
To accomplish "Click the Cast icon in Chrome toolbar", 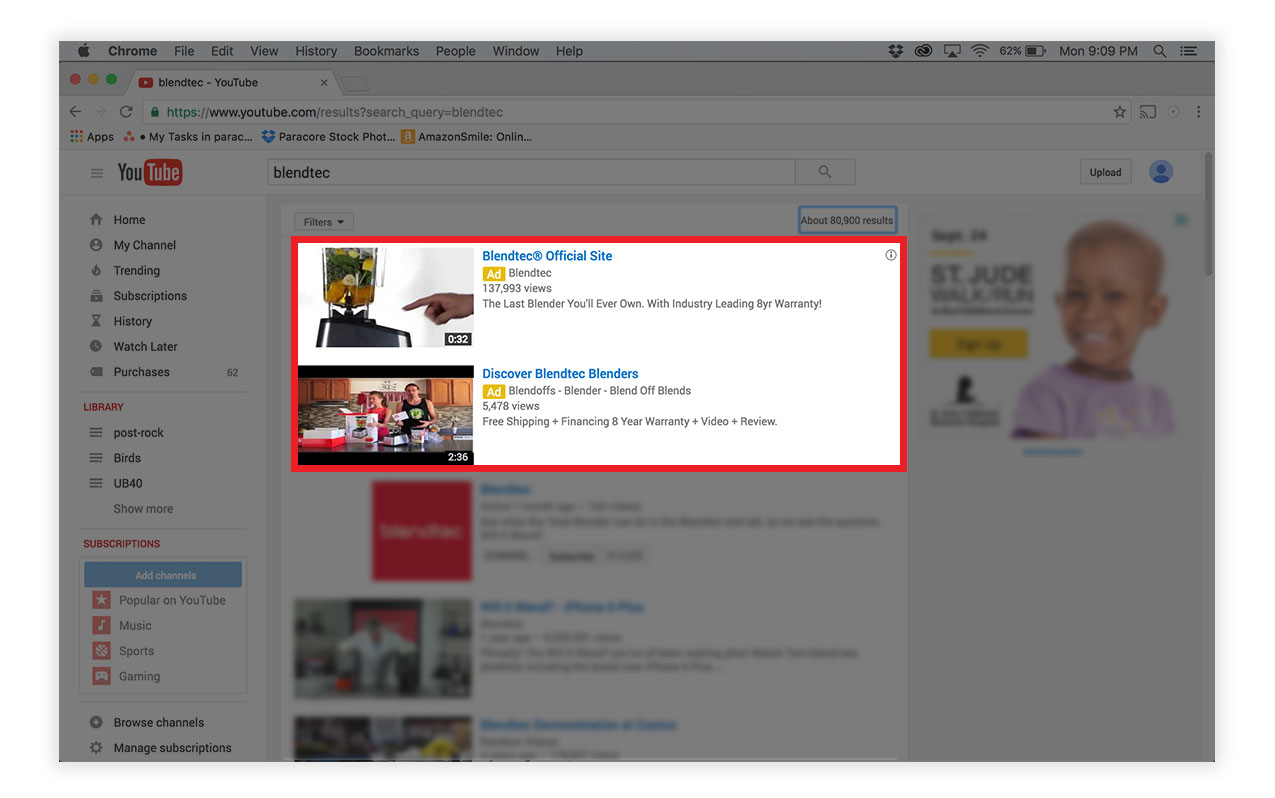I will coord(1148,112).
